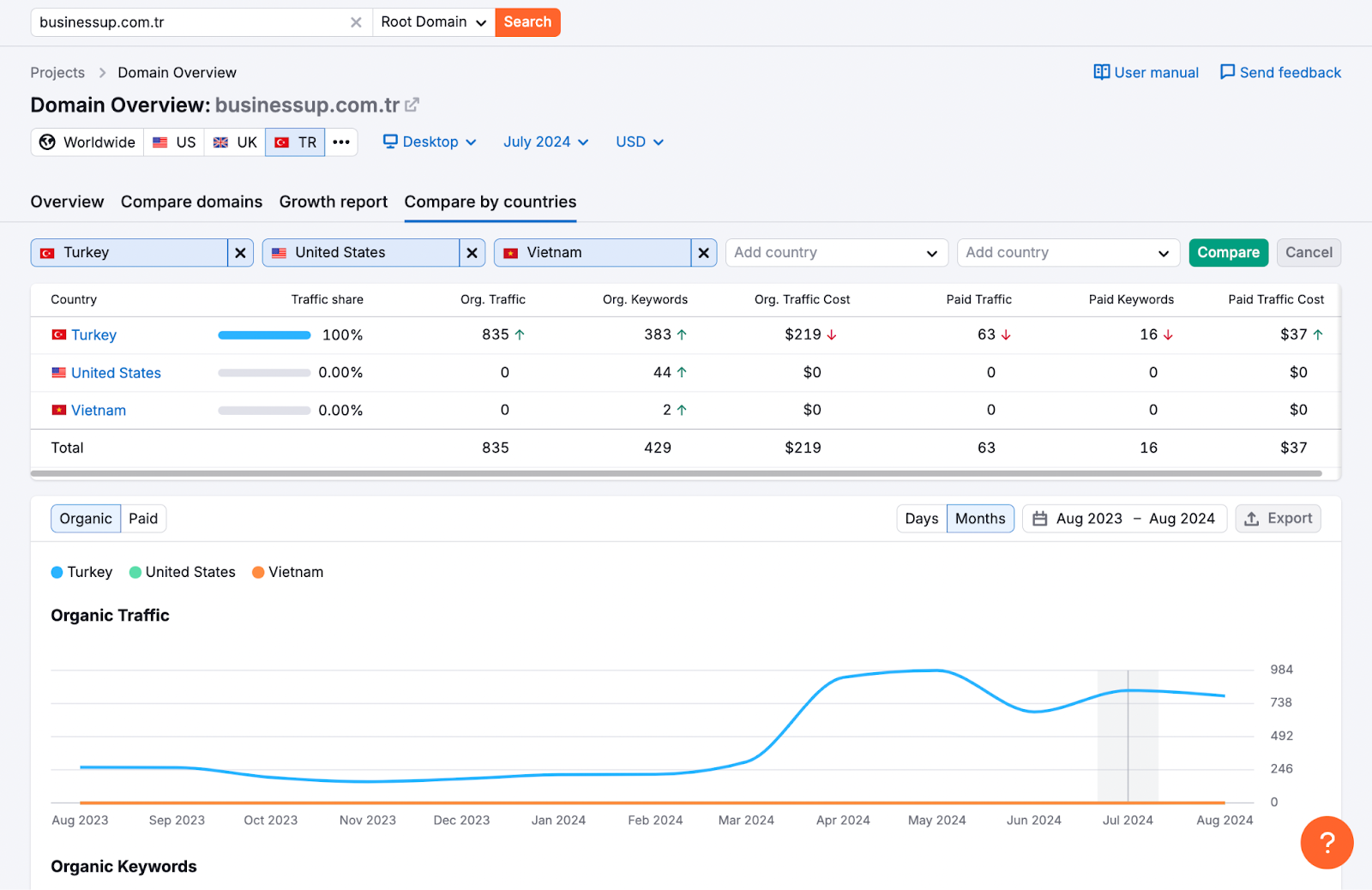Open the Turkey country selector field

[129, 253]
